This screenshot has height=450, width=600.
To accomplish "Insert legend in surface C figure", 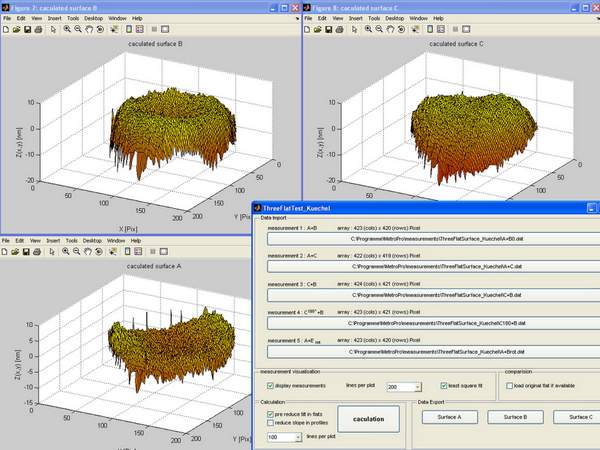I will (x=441, y=29).
